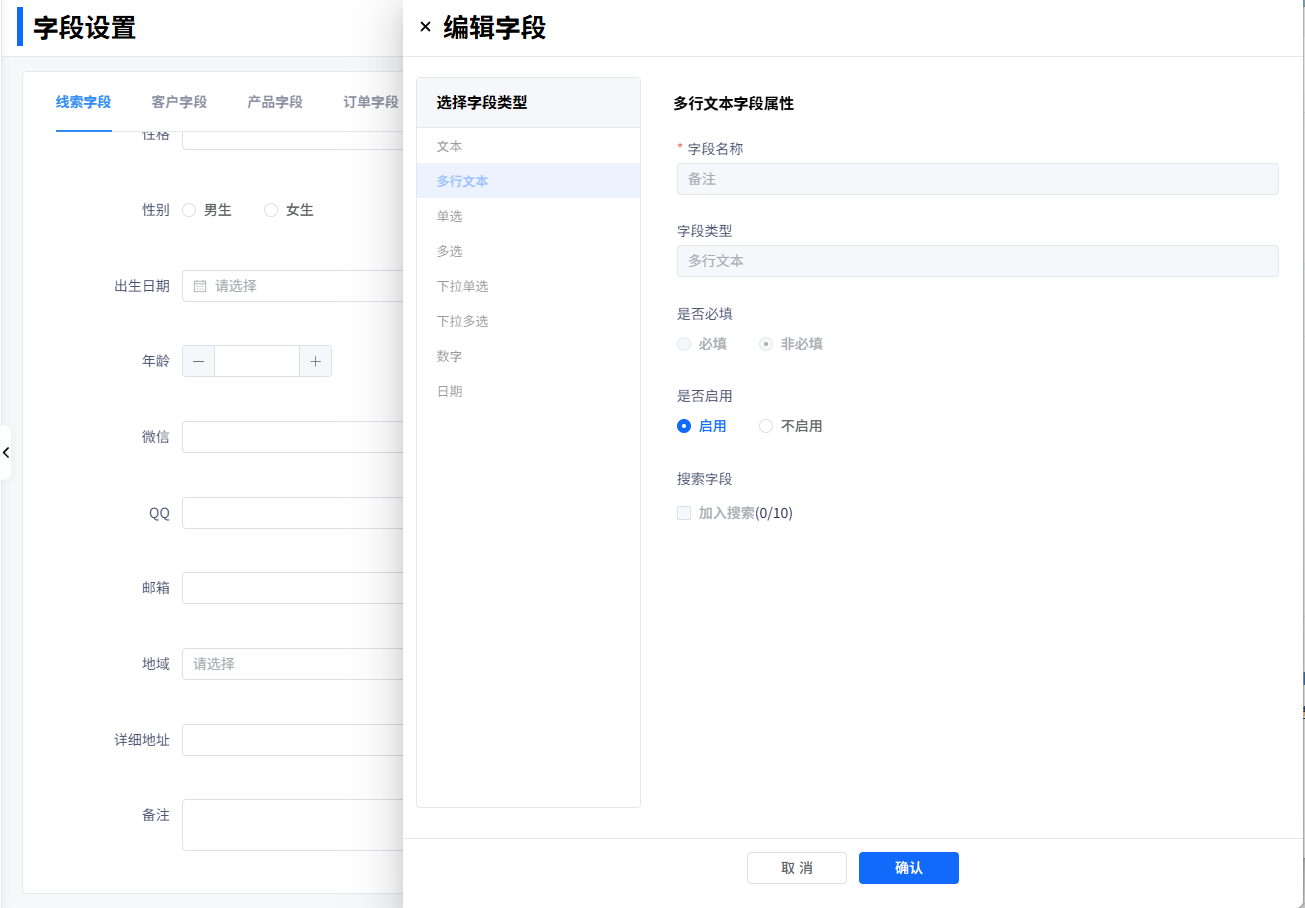Click the 备注 textarea
The image size is (1305, 908).
[x=292, y=825]
